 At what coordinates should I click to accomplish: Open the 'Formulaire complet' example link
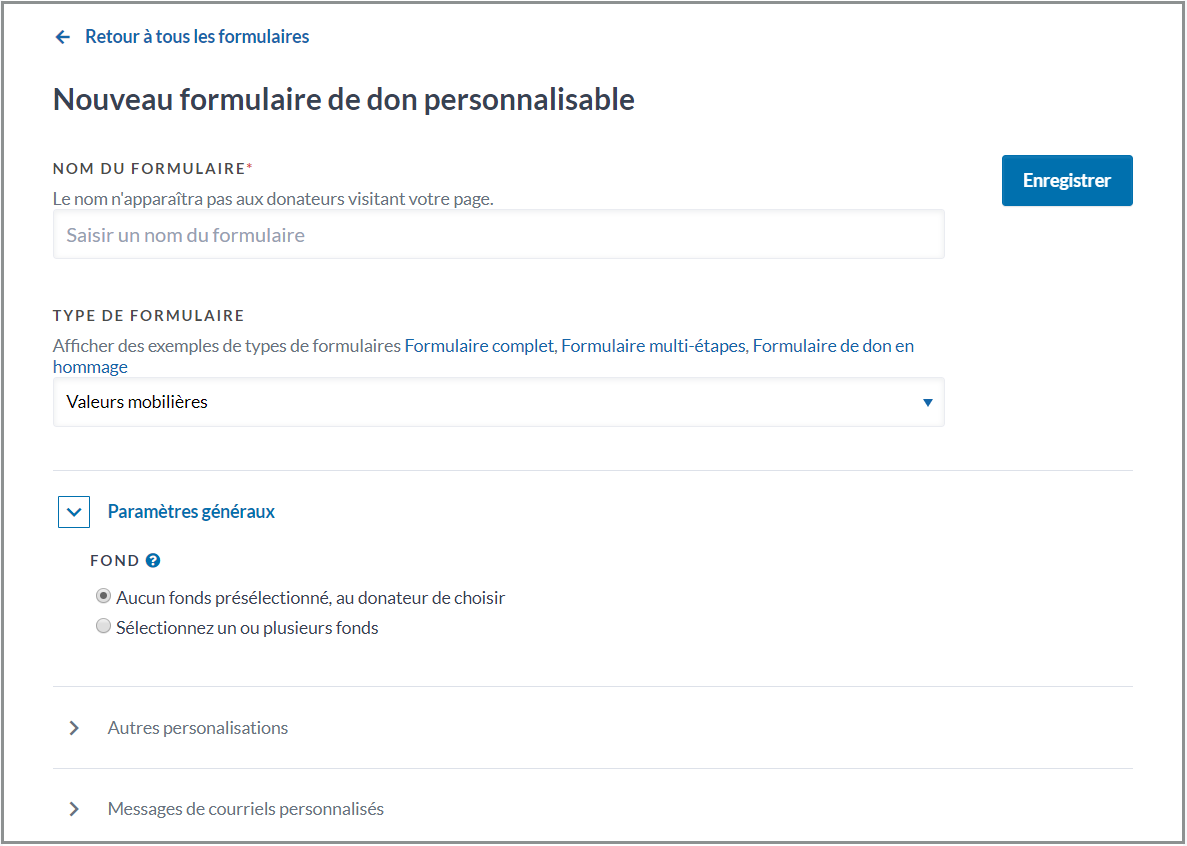(479, 346)
